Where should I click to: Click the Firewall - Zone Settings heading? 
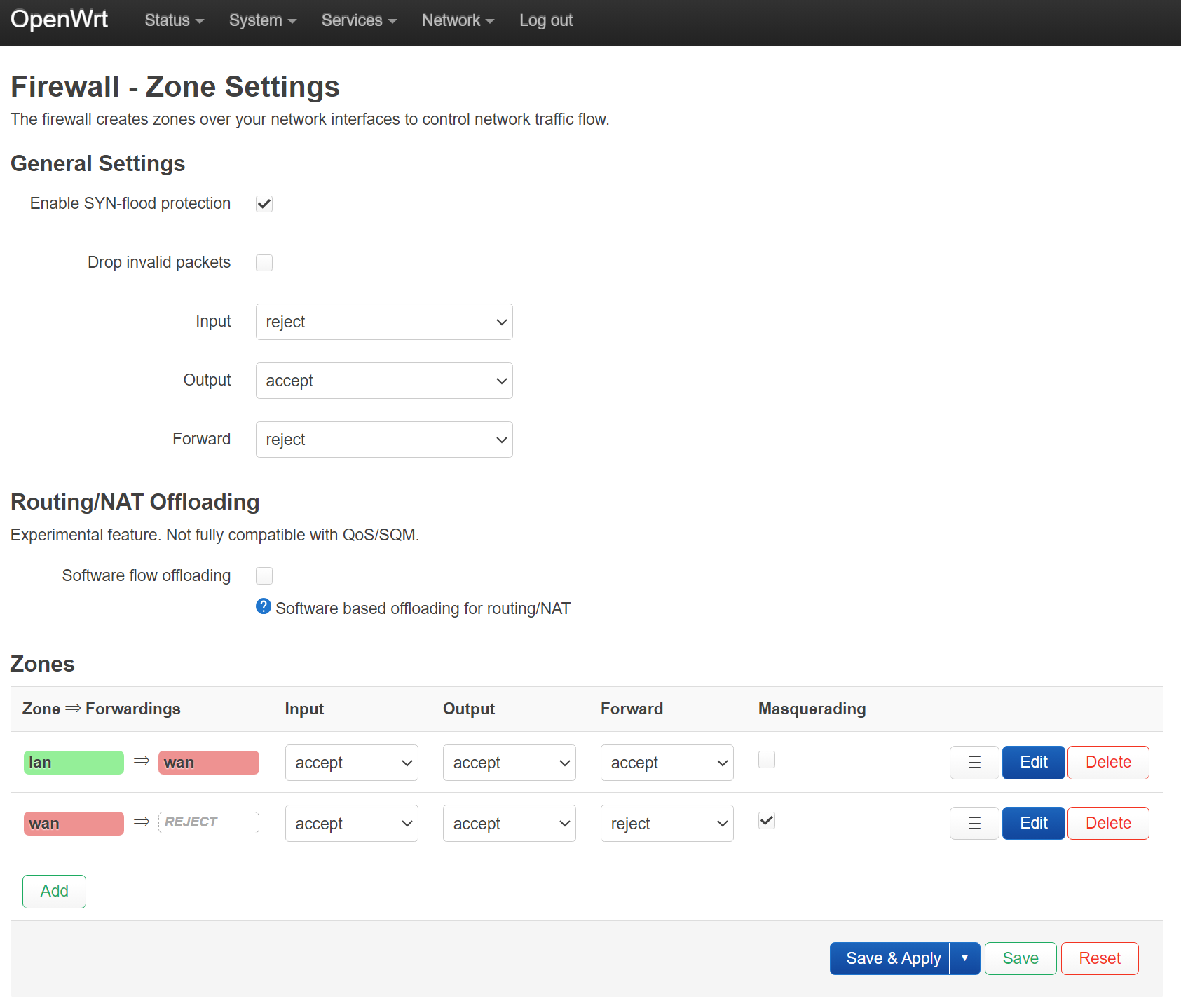(175, 87)
